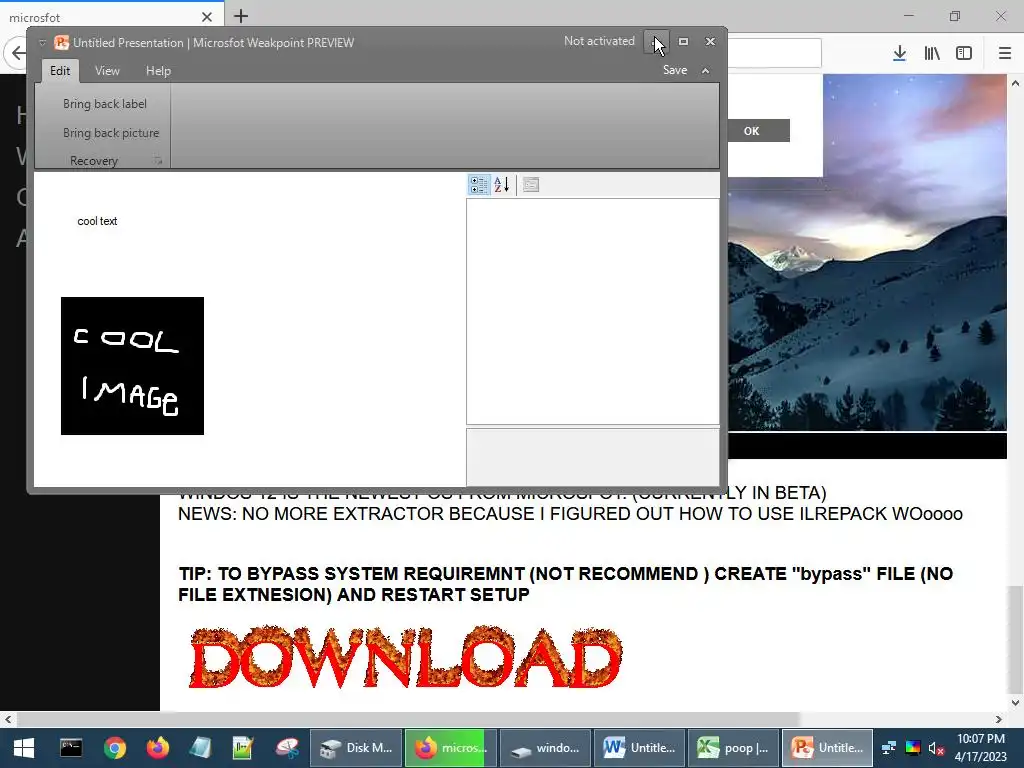Screen dimensions: 1024x768
Task: Switch to Excel poop taskbar window
Action: pyautogui.click(x=733, y=748)
